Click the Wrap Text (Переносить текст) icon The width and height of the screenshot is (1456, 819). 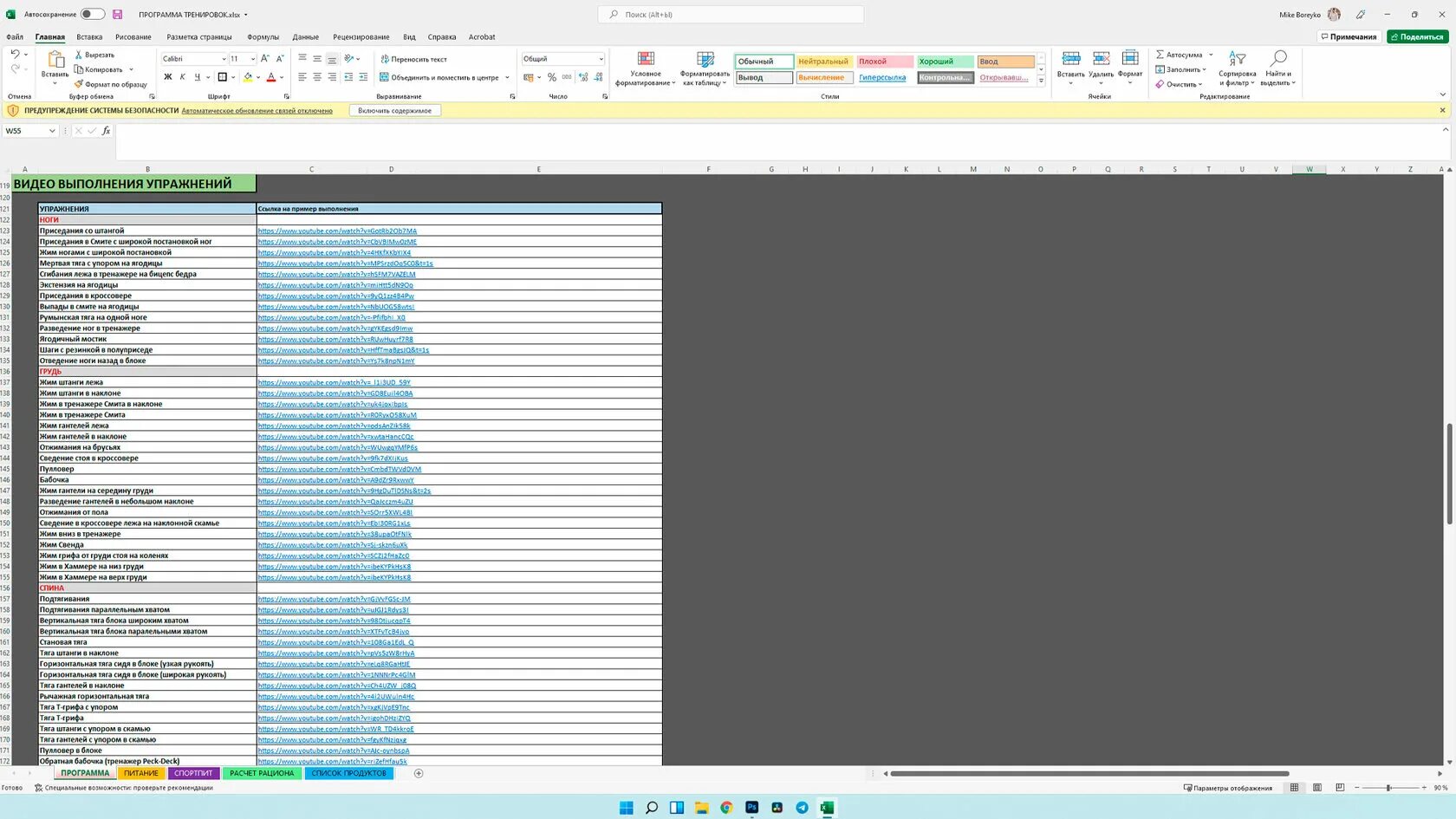[x=385, y=59]
